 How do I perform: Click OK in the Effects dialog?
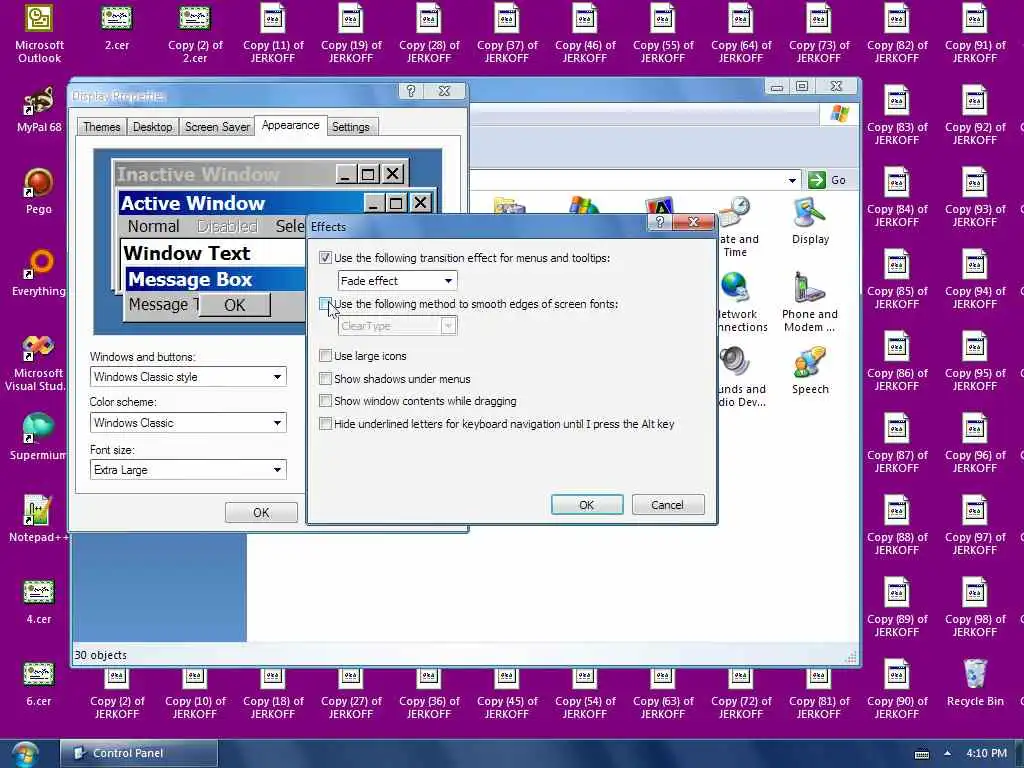(x=586, y=505)
